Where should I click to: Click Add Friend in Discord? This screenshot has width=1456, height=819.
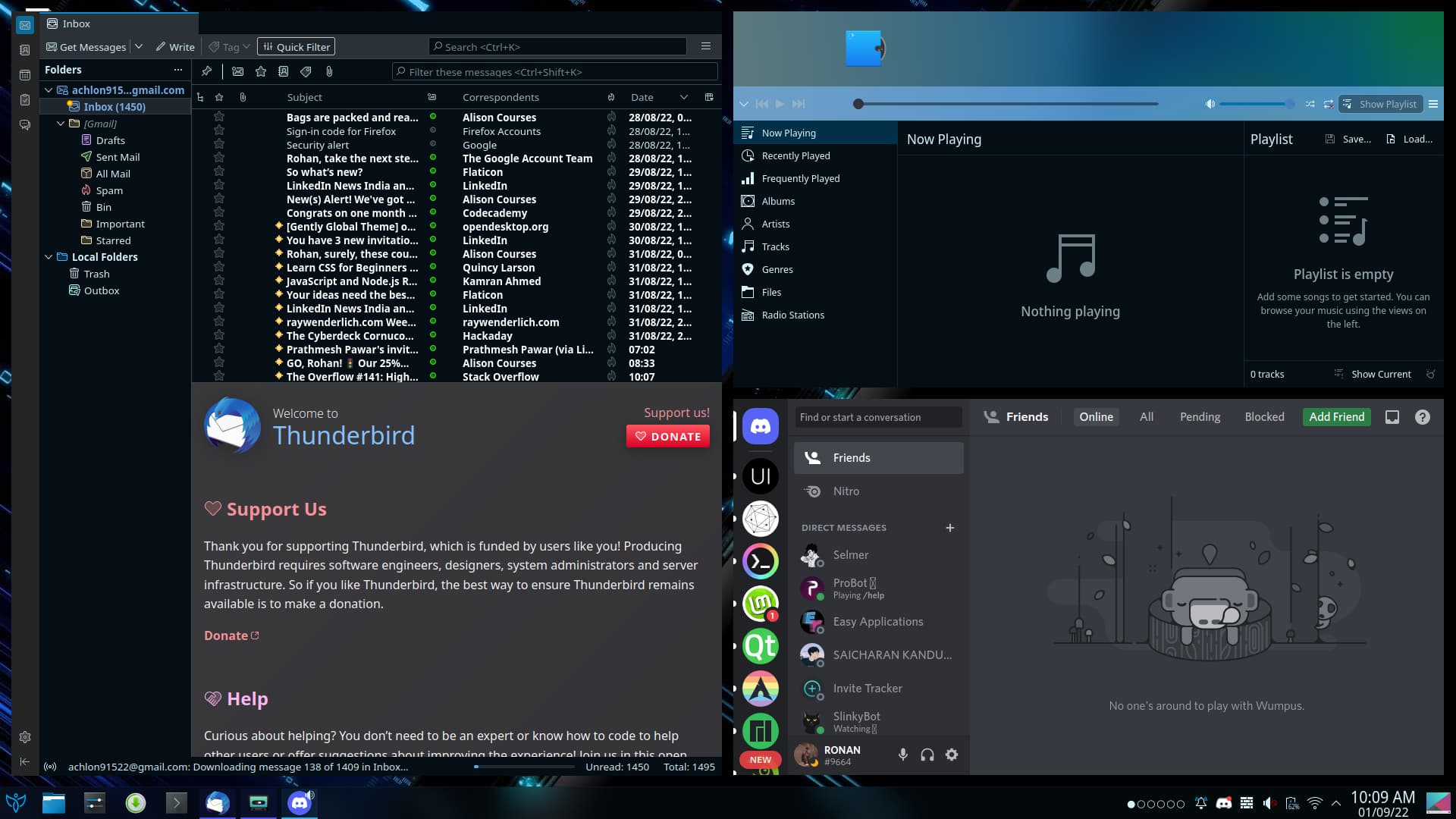coord(1336,416)
